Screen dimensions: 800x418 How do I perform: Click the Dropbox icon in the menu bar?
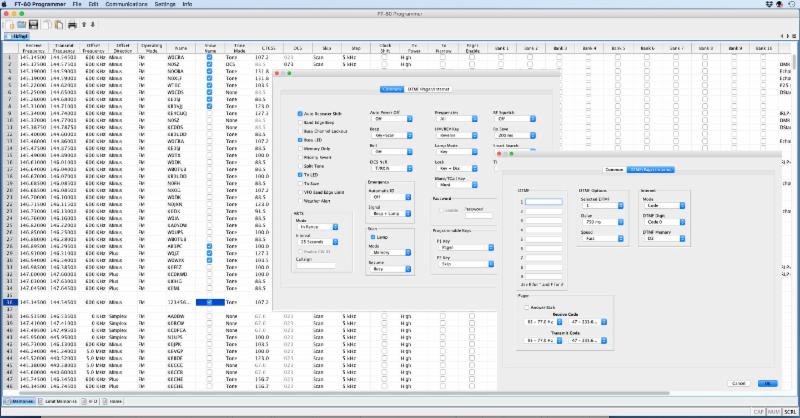click(x=769, y=4)
